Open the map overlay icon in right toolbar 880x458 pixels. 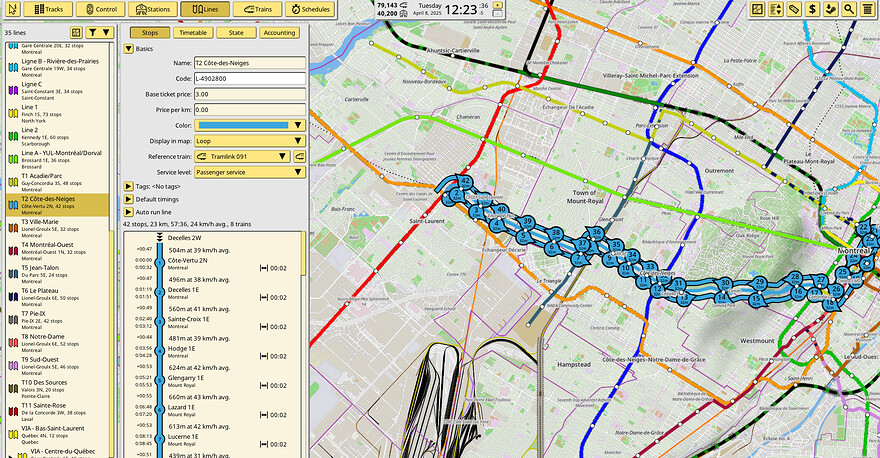coord(758,9)
